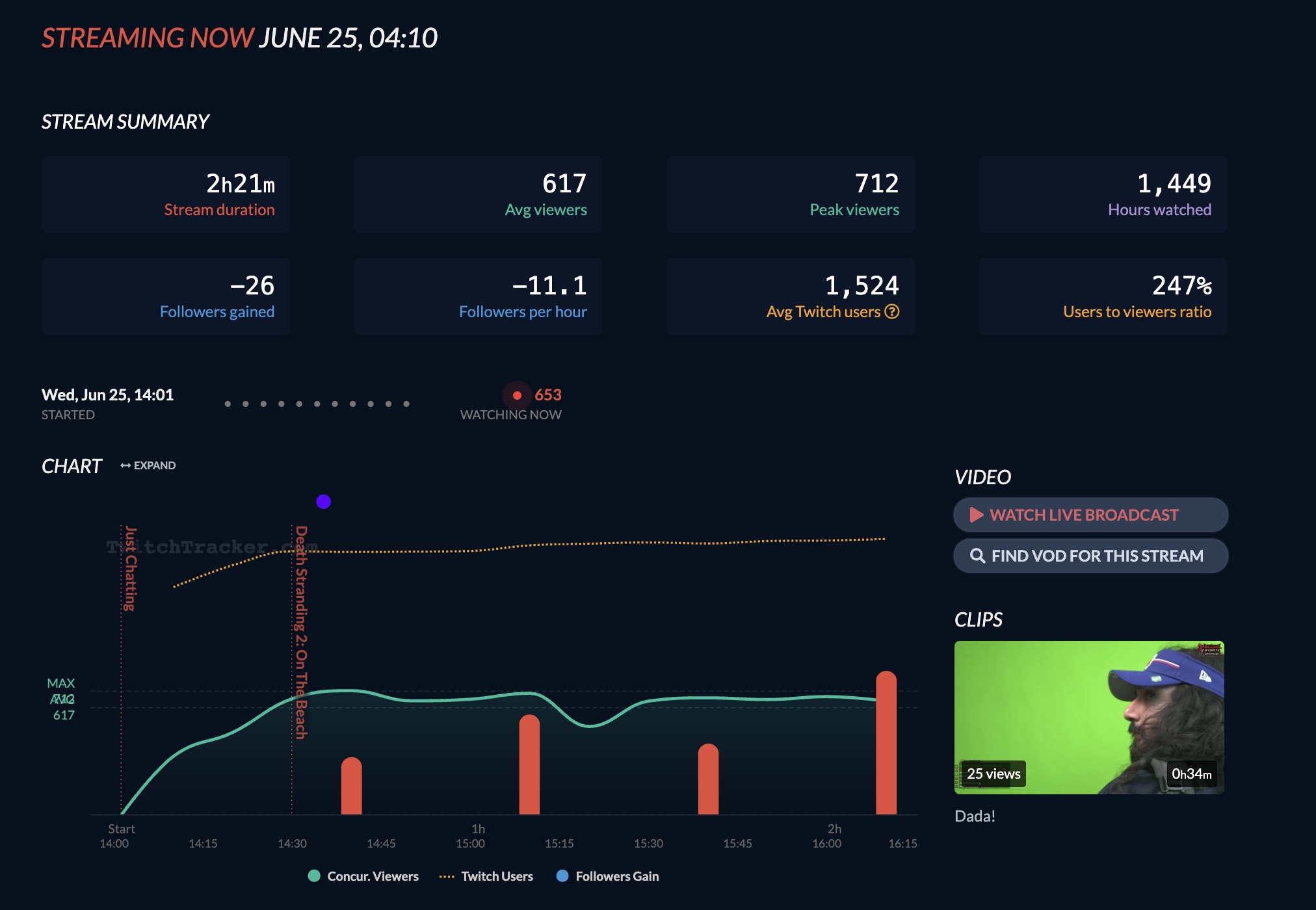Click the STREAMING NOW heading

(147, 38)
